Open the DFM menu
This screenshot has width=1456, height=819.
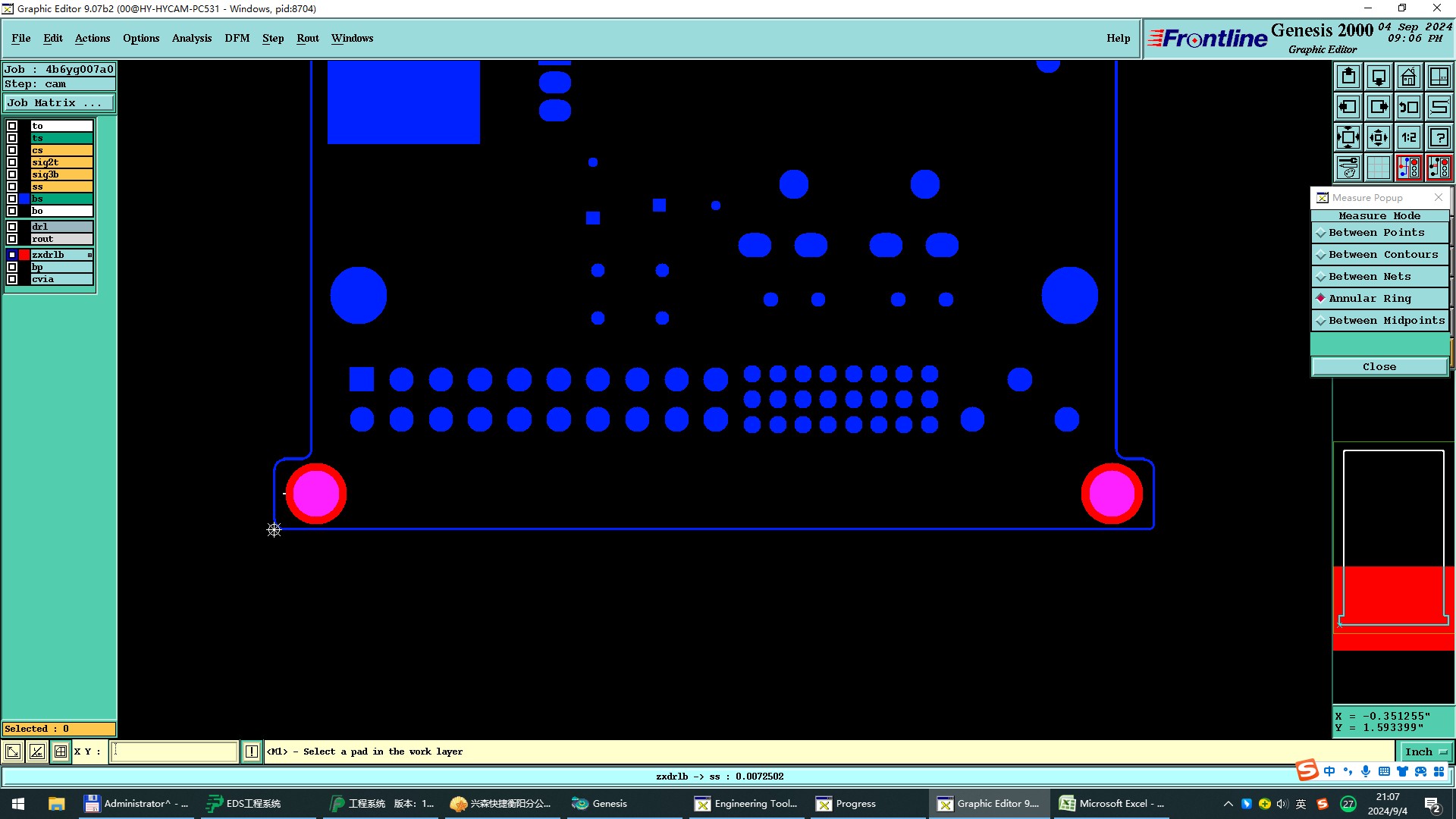click(x=237, y=38)
